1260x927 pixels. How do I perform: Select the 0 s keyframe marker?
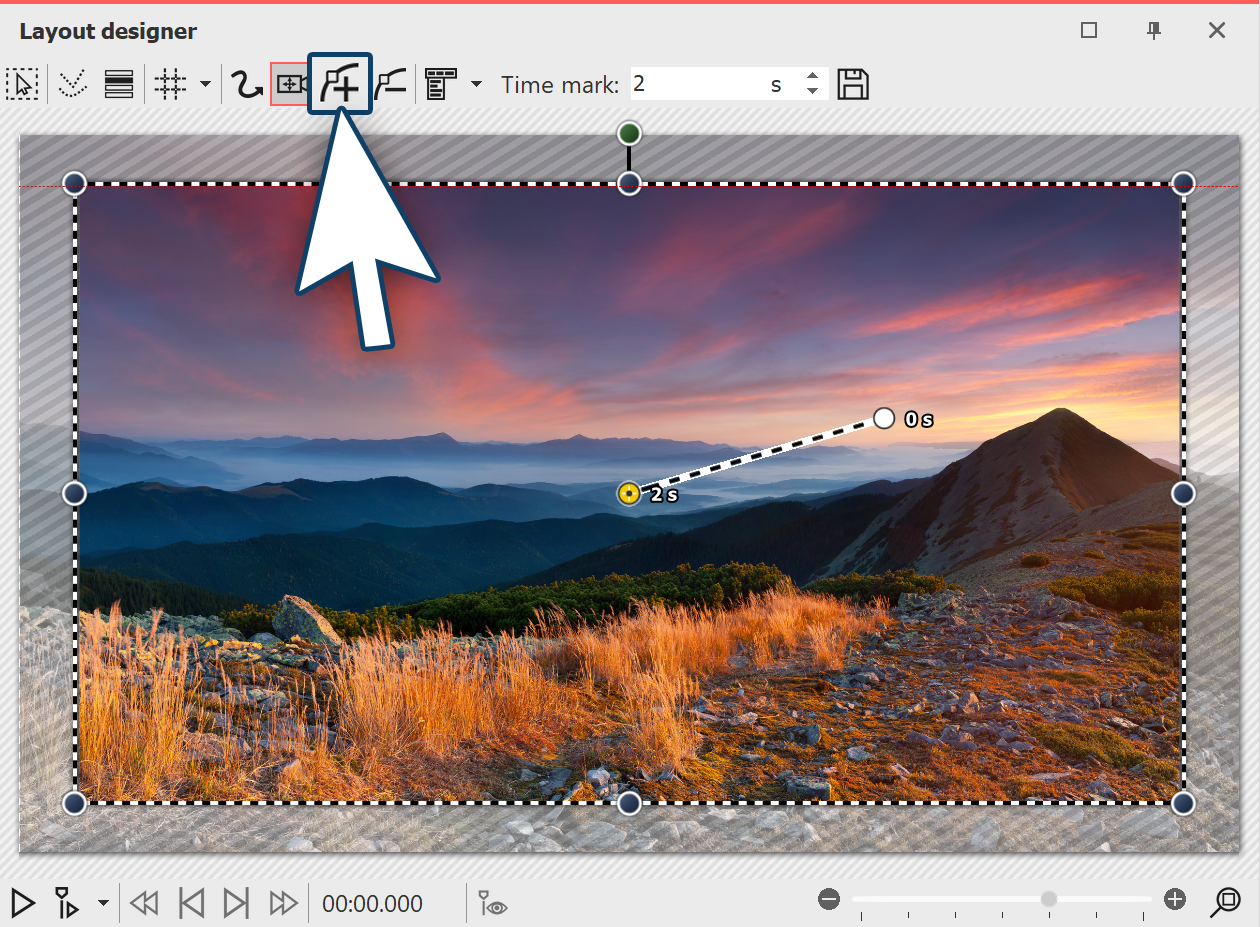pyautogui.click(x=883, y=419)
